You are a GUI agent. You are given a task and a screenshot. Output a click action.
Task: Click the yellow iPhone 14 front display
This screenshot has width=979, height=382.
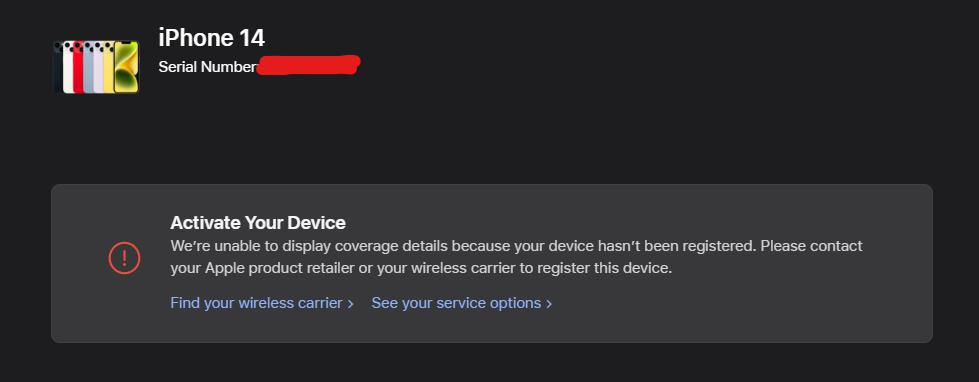(x=126, y=67)
